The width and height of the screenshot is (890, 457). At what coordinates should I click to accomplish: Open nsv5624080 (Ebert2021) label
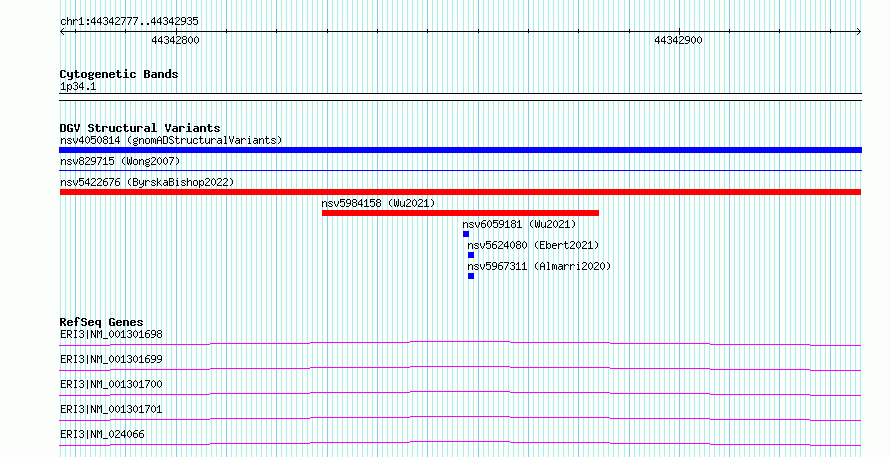click(x=533, y=245)
